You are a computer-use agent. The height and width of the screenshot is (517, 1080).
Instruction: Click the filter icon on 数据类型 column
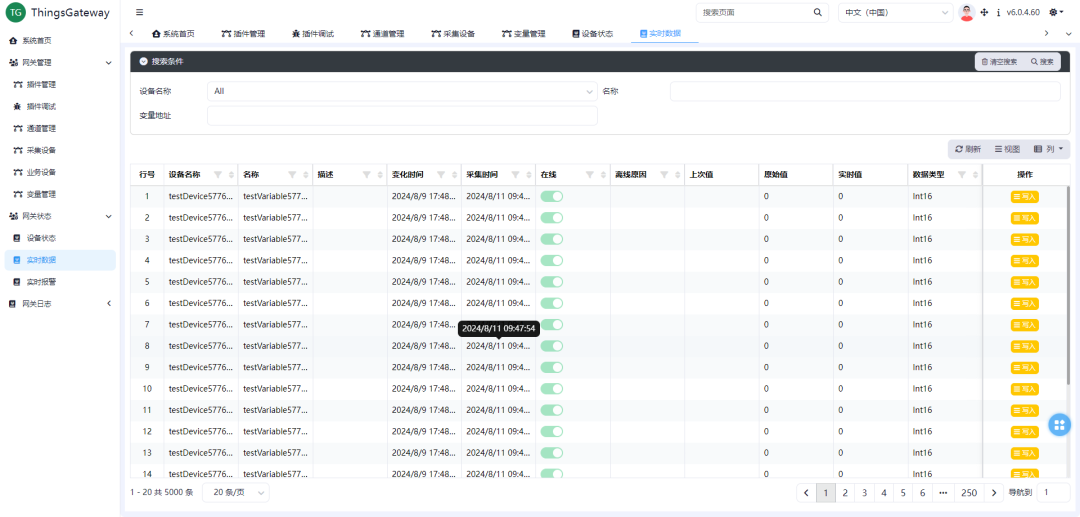(961, 175)
